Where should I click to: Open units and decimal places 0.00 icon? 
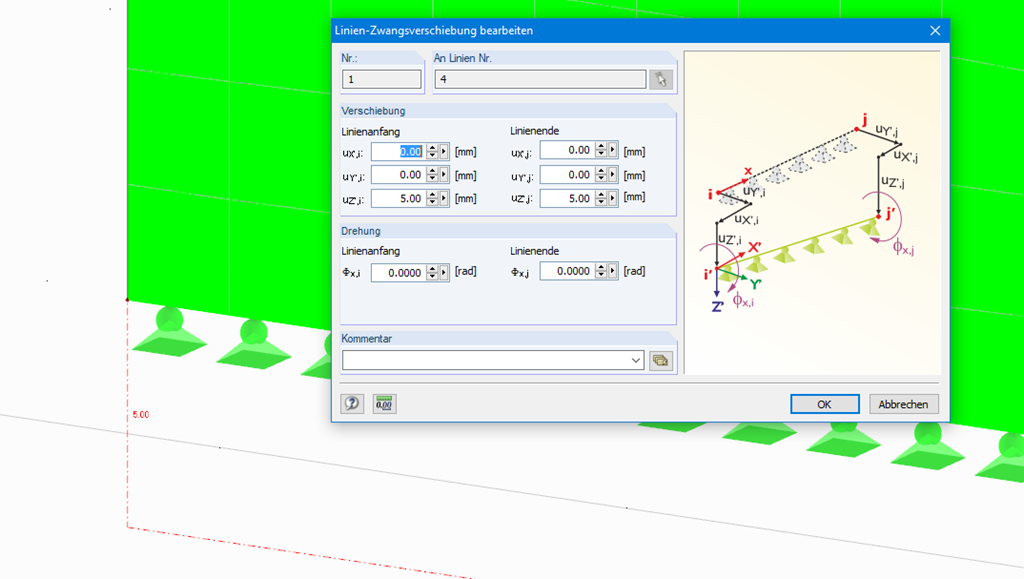point(384,403)
